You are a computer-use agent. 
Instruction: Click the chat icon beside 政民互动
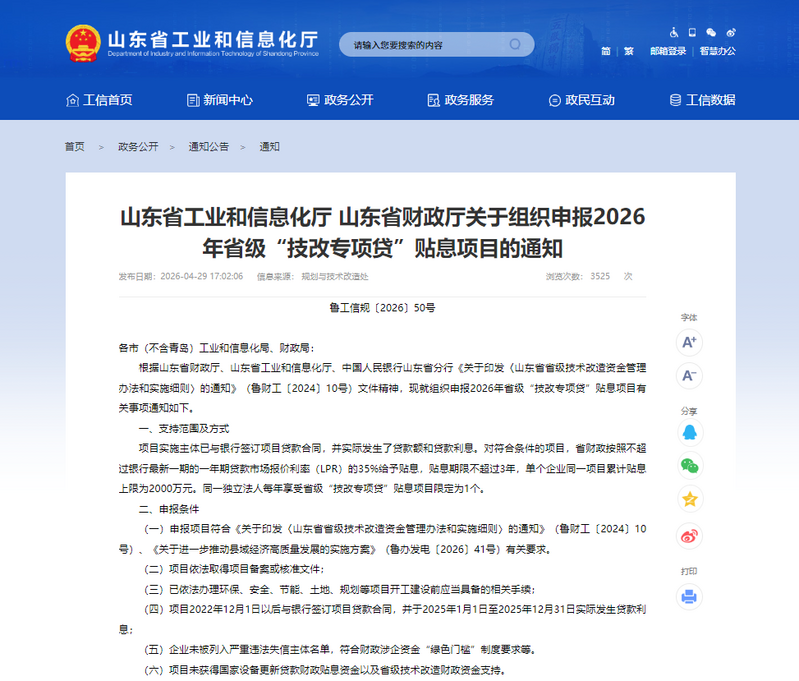click(554, 101)
